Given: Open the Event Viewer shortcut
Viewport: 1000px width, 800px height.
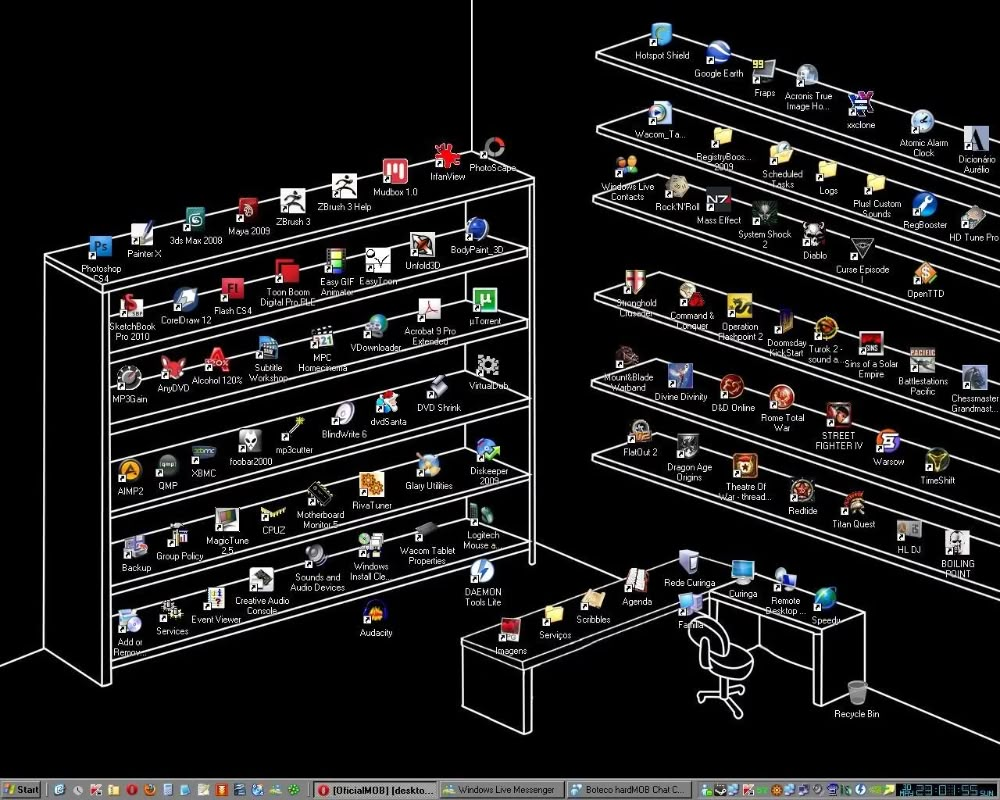Looking at the screenshot, I should tap(215, 599).
